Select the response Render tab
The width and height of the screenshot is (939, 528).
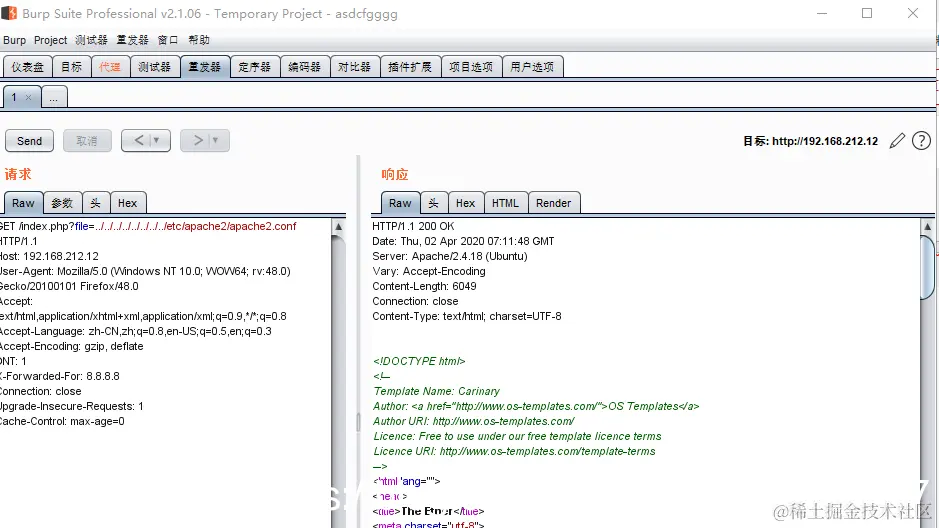click(x=553, y=203)
